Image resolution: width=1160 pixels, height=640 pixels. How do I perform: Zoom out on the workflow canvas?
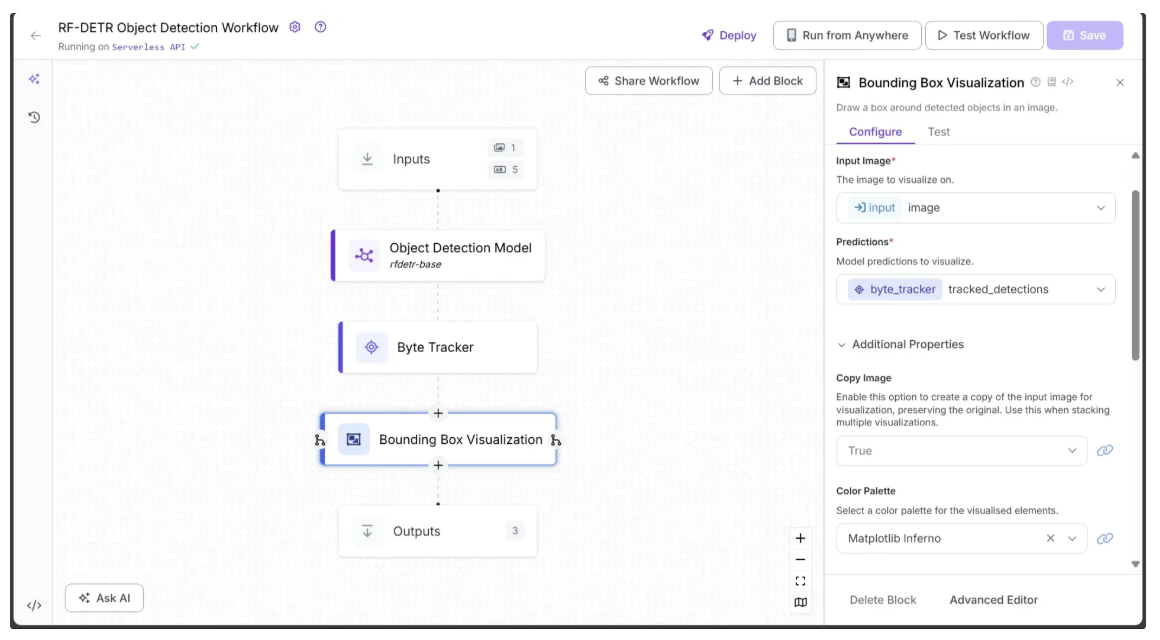pyautogui.click(x=800, y=560)
